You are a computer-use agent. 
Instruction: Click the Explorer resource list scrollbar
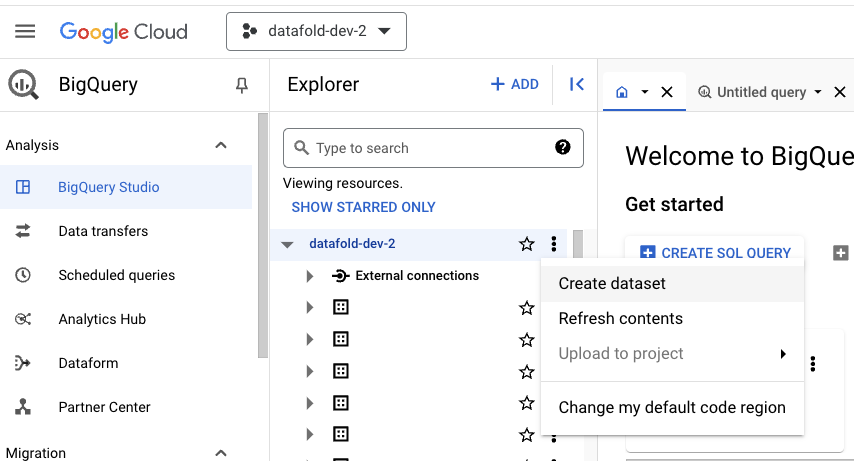[578, 244]
